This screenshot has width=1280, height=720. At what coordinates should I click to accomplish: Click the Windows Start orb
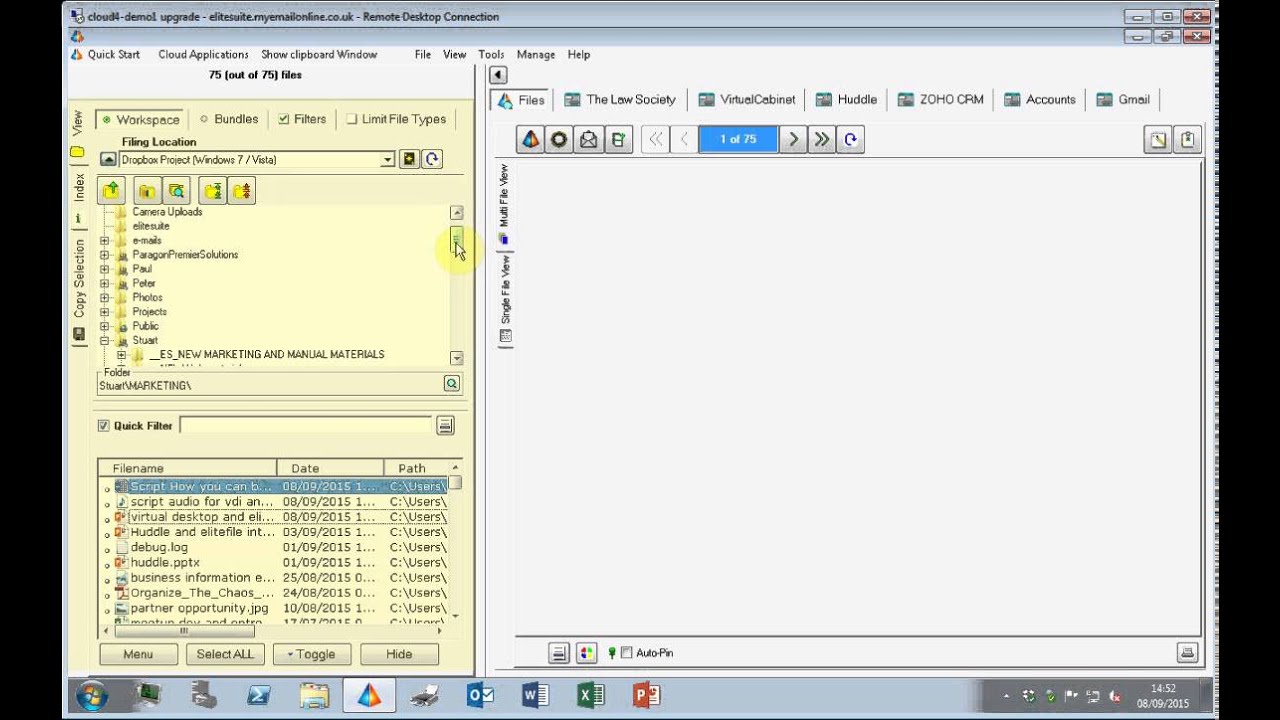91,695
